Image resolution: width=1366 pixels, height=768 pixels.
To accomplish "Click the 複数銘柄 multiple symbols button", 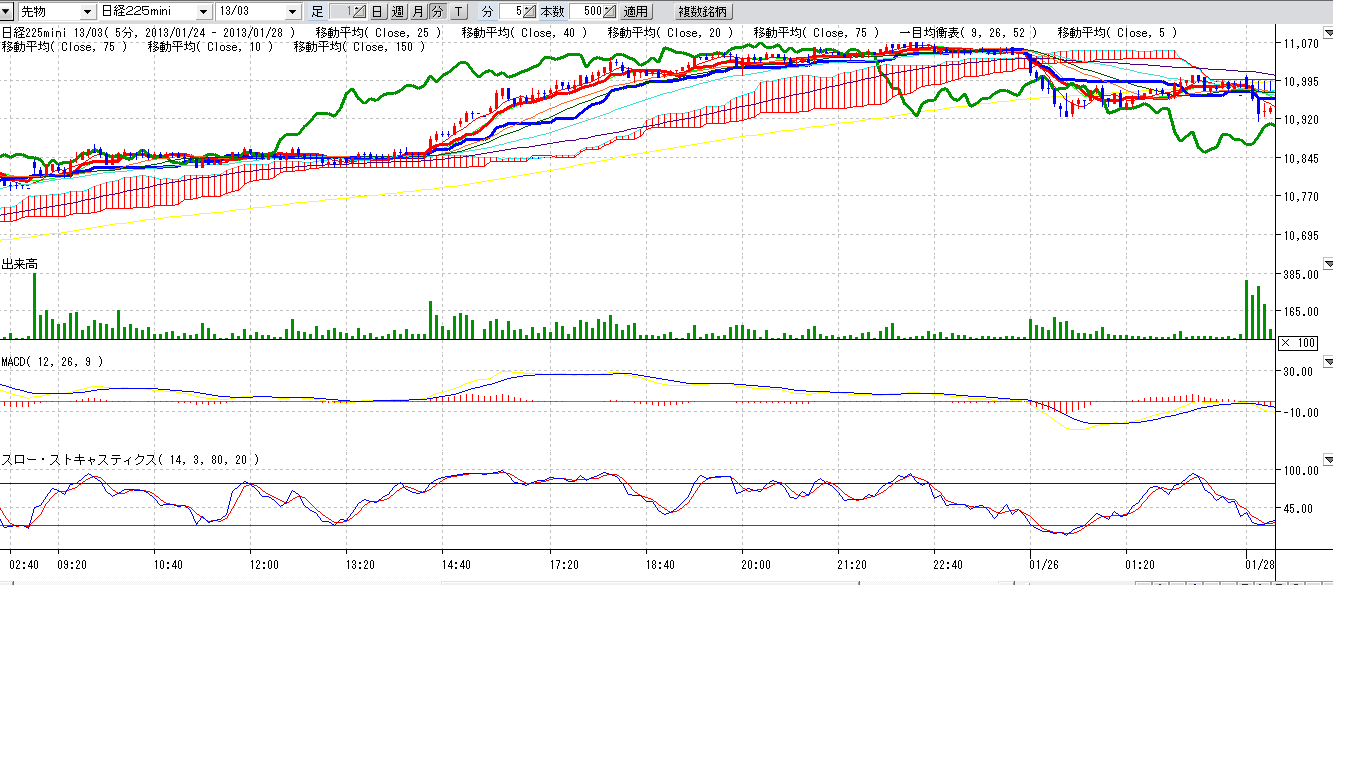I will [703, 12].
